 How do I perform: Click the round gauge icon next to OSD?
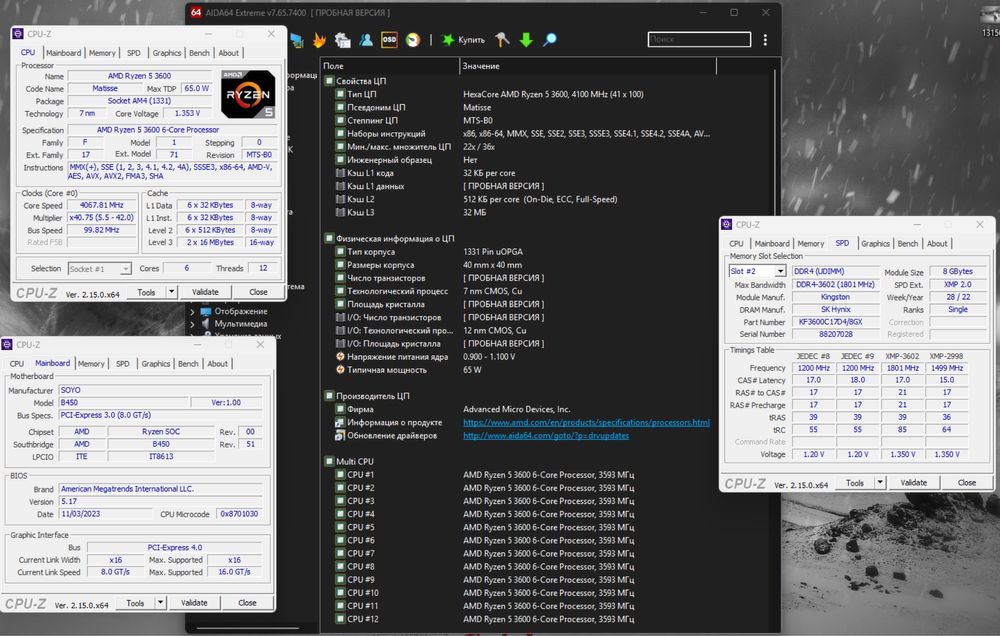pos(413,40)
